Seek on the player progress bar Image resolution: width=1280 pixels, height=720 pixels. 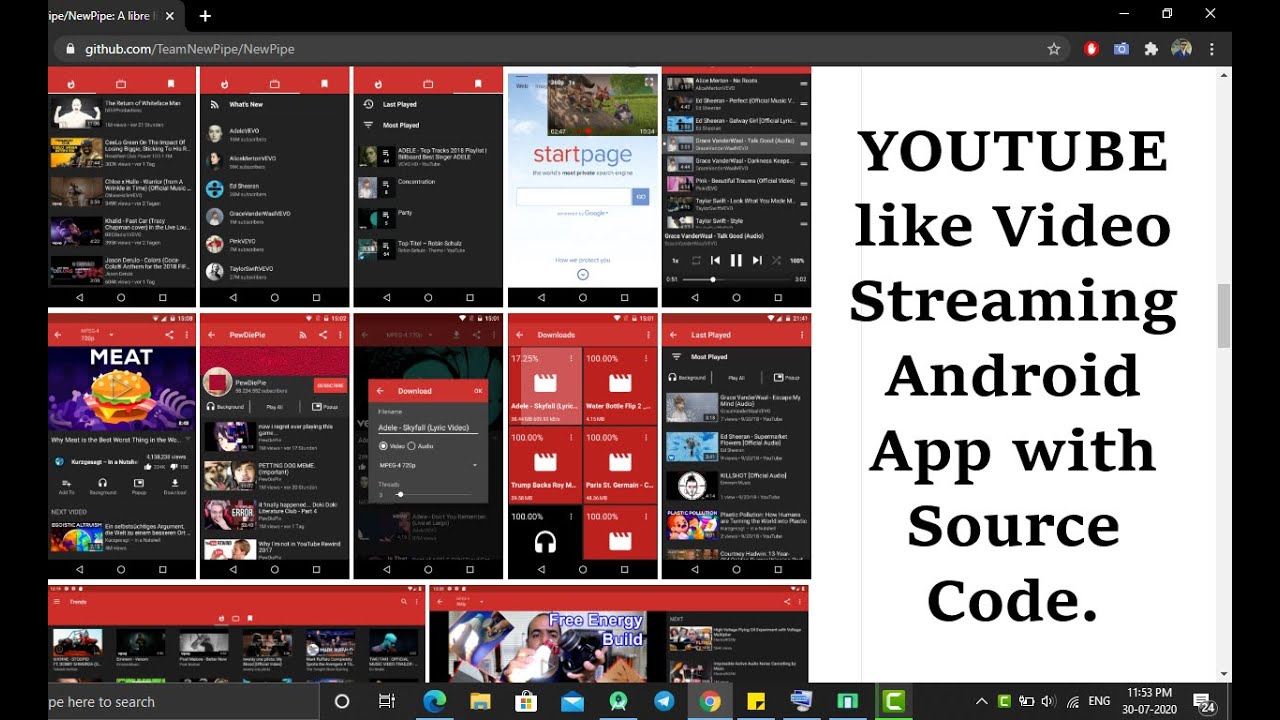tap(737, 279)
